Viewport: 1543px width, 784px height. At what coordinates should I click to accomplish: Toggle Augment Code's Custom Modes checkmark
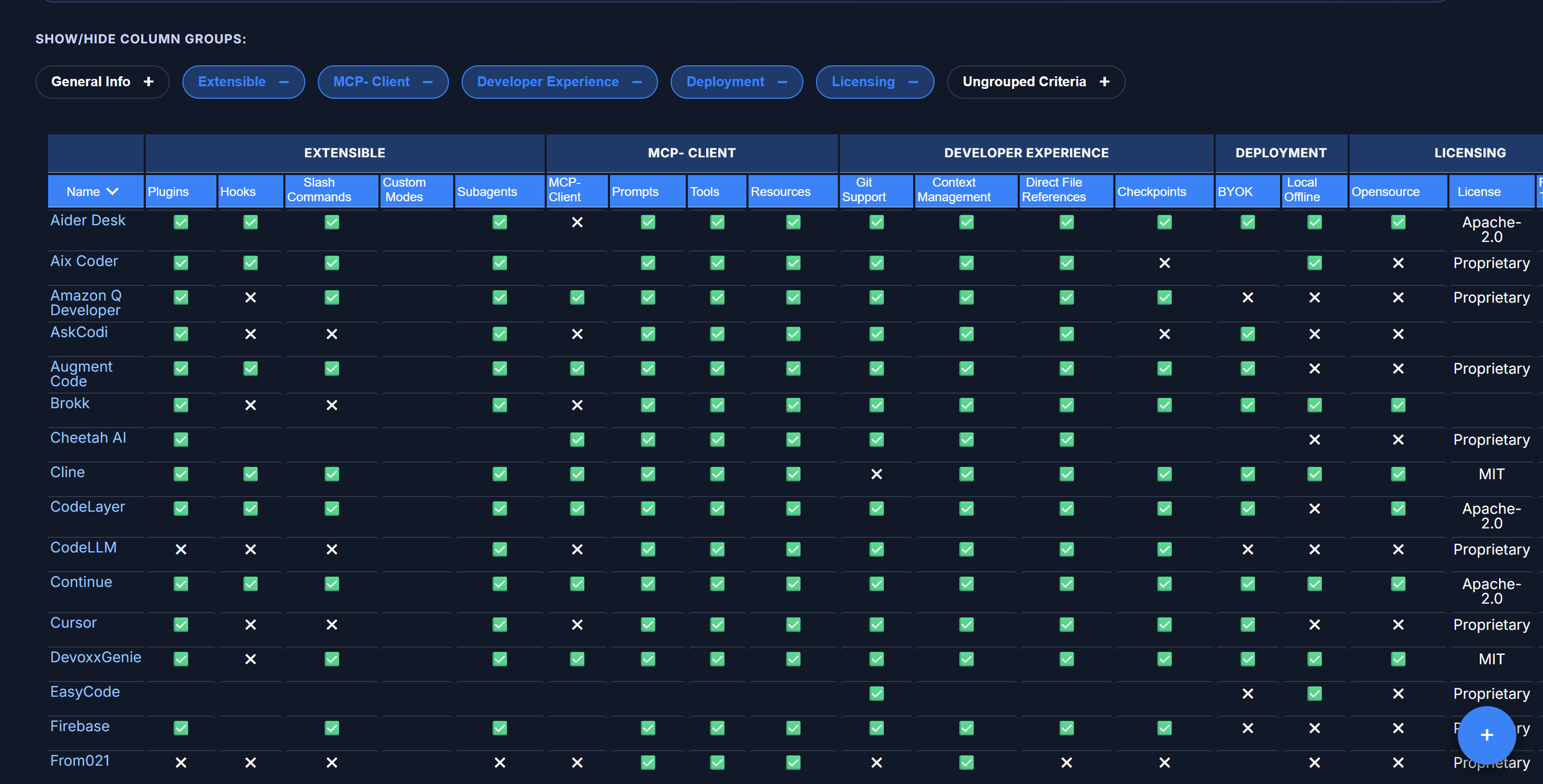pyautogui.click(x=416, y=369)
